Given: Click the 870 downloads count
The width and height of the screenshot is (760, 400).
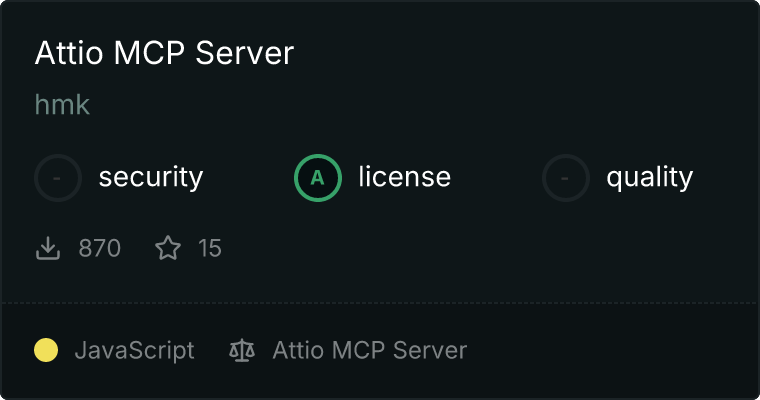Looking at the screenshot, I should pyautogui.click(x=99, y=248).
